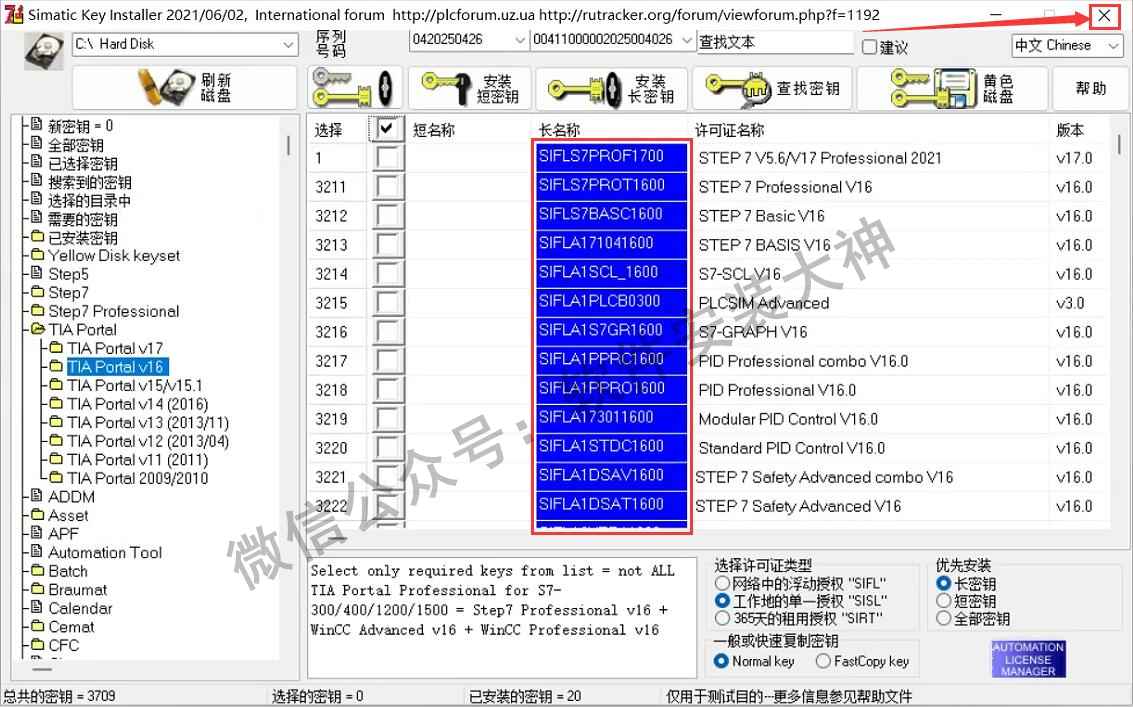Click the long name SIFLA1PLCB0300 cell
The width and height of the screenshot is (1133, 707).
611,301
